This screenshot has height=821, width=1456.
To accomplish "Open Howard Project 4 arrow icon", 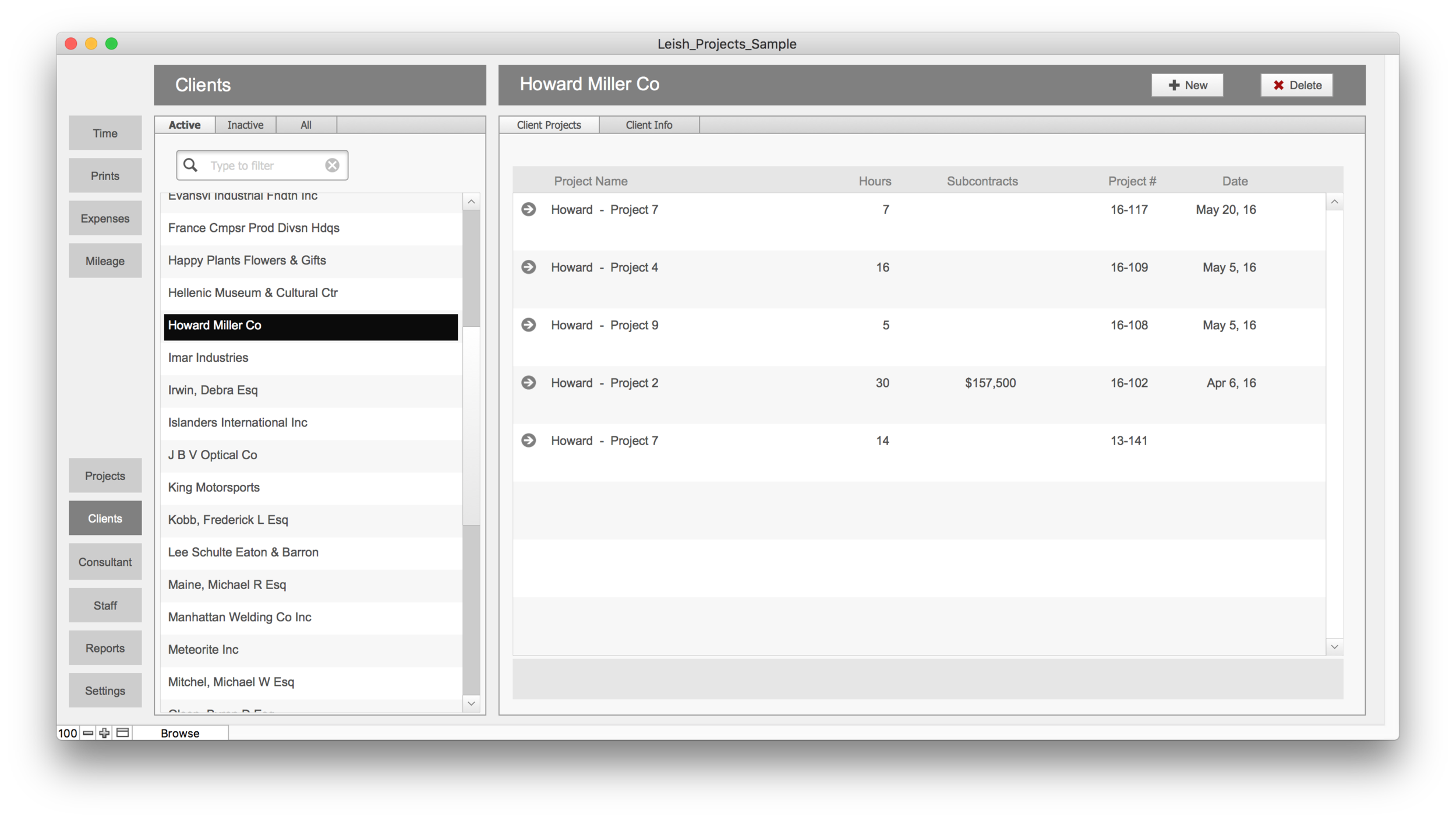I will (528, 267).
